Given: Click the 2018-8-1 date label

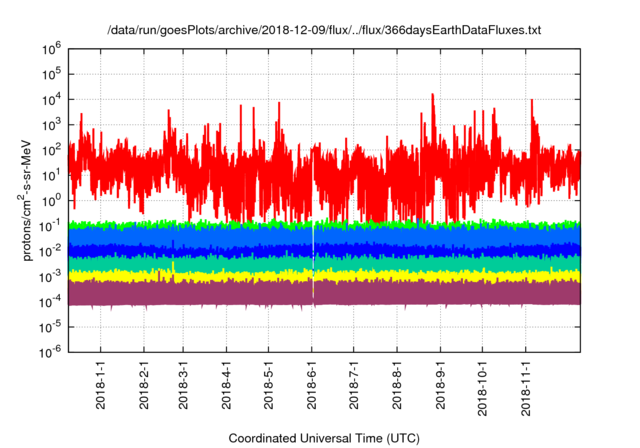Looking at the screenshot, I should click(397, 385).
